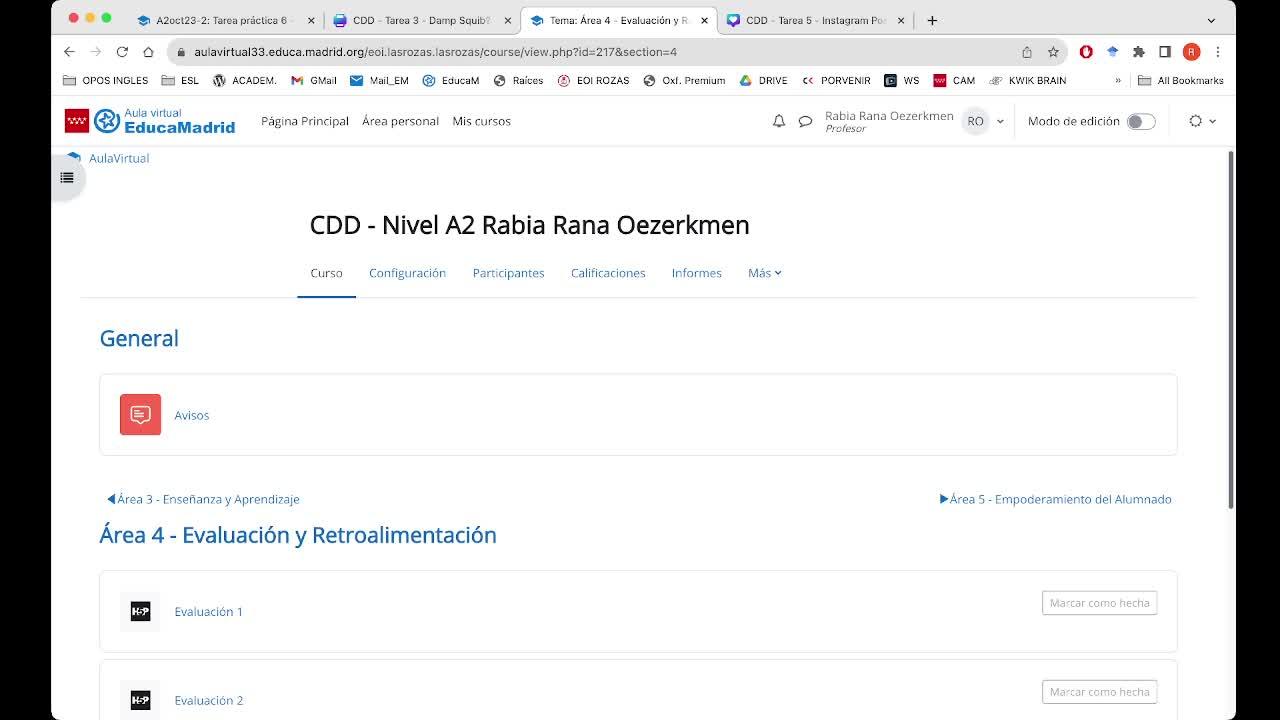Viewport: 1280px width, 720px height.
Task: Open the user profile menu chevron
Action: 1000,121
